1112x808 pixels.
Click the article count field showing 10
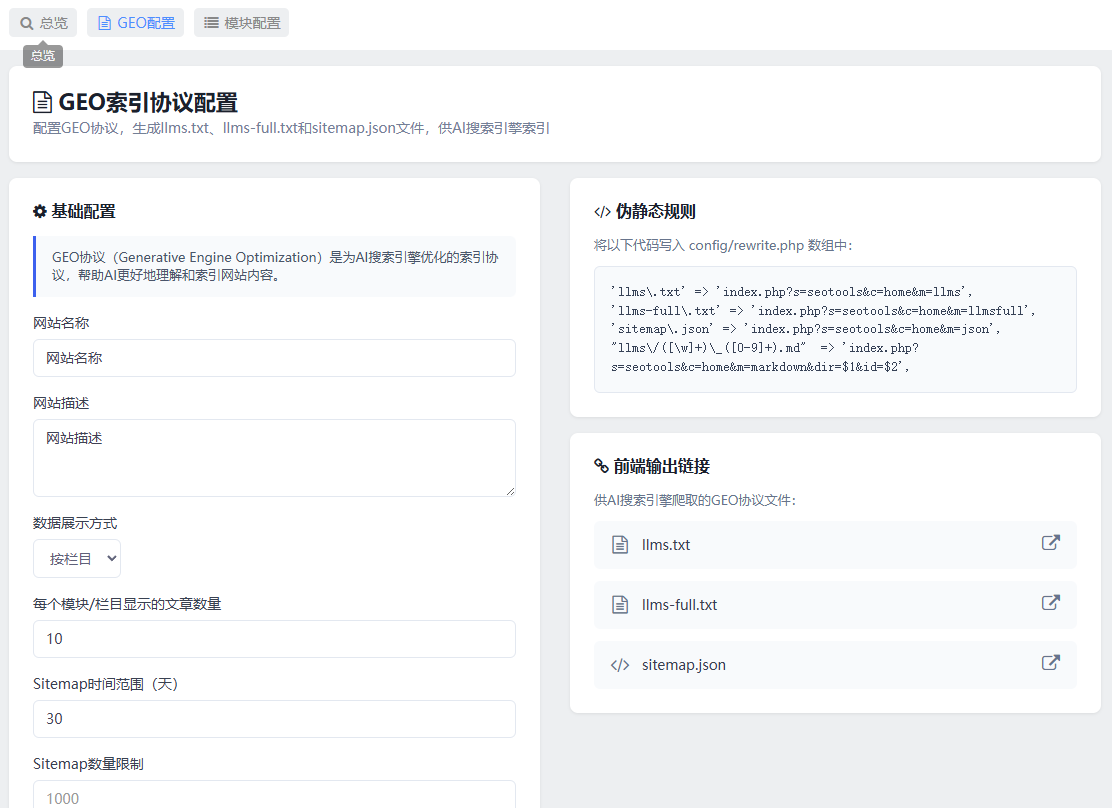[x=274, y=639]
